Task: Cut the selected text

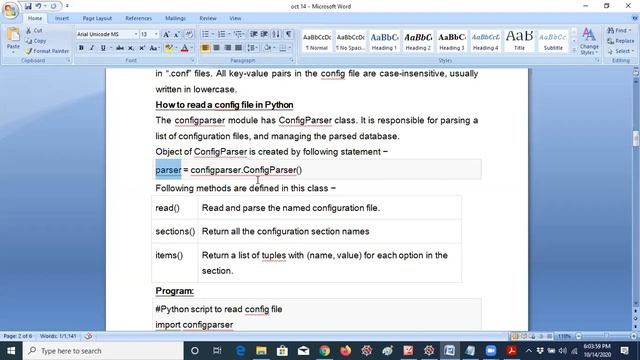Action: pos(34,31)
